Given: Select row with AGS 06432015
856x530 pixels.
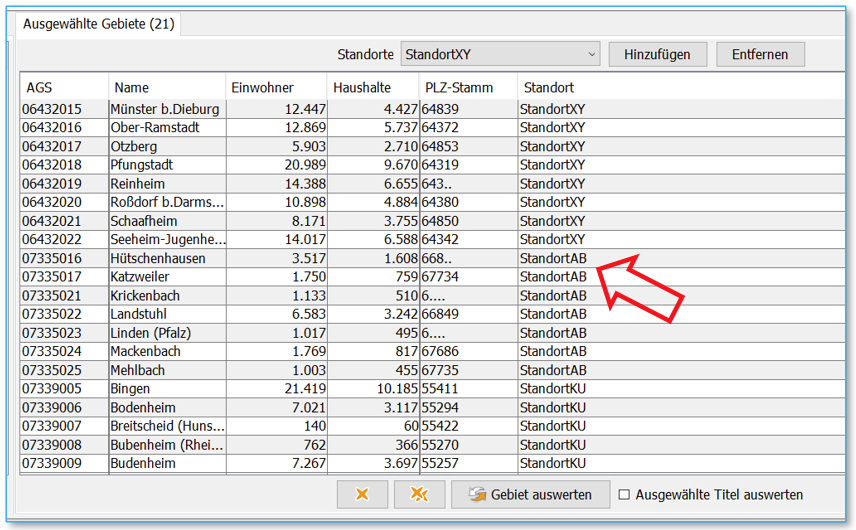Looking at the screenshot, I should pyautogui.click(x=63, y=109).
